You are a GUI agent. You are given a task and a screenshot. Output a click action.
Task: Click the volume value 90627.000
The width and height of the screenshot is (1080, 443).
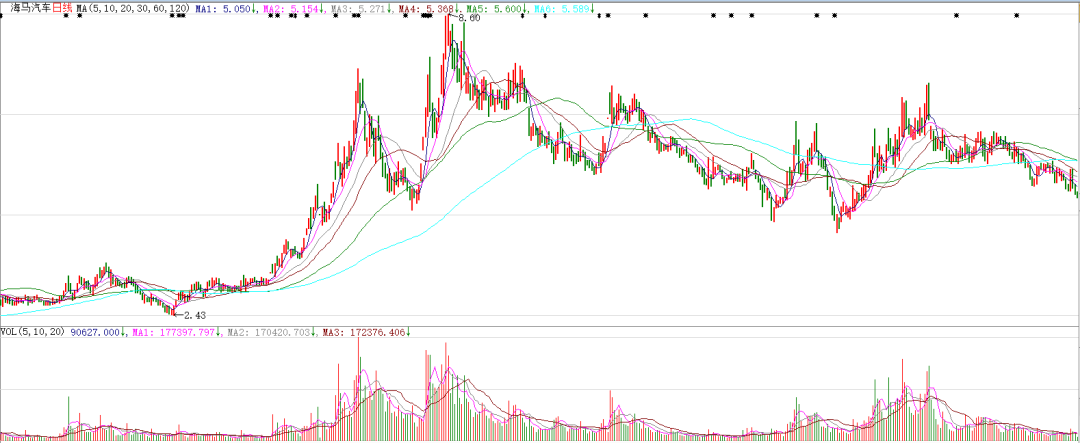tap(97, 332)
